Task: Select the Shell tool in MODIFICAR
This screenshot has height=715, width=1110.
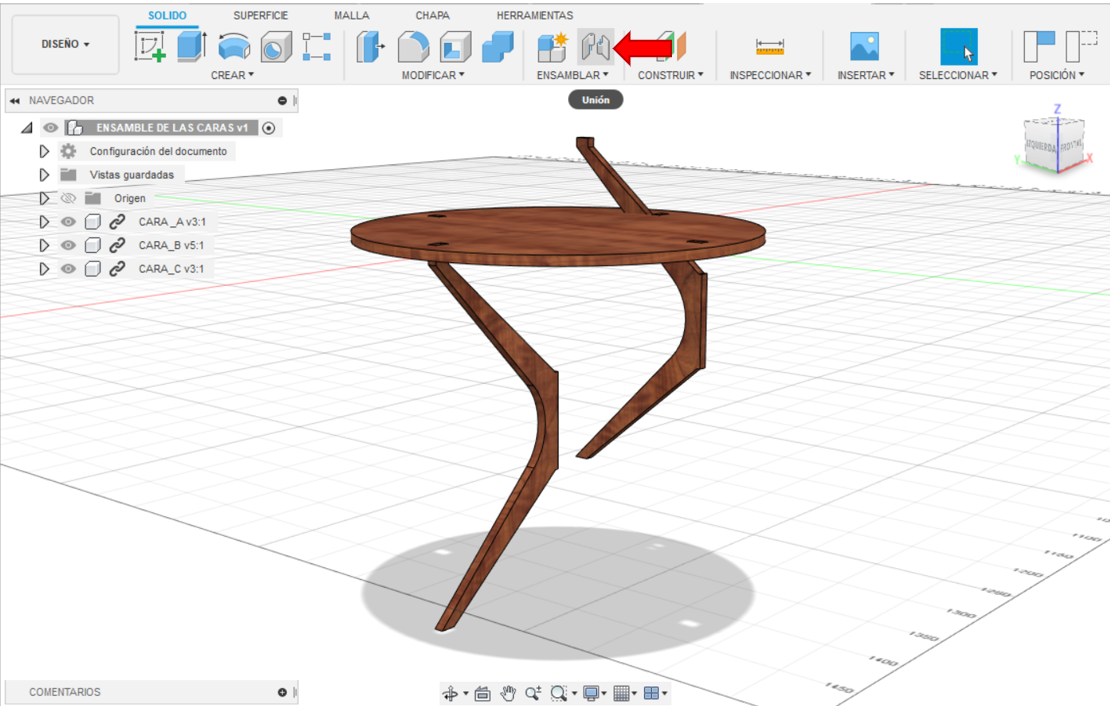Action: pyautogui.click(x=455, y=47)
